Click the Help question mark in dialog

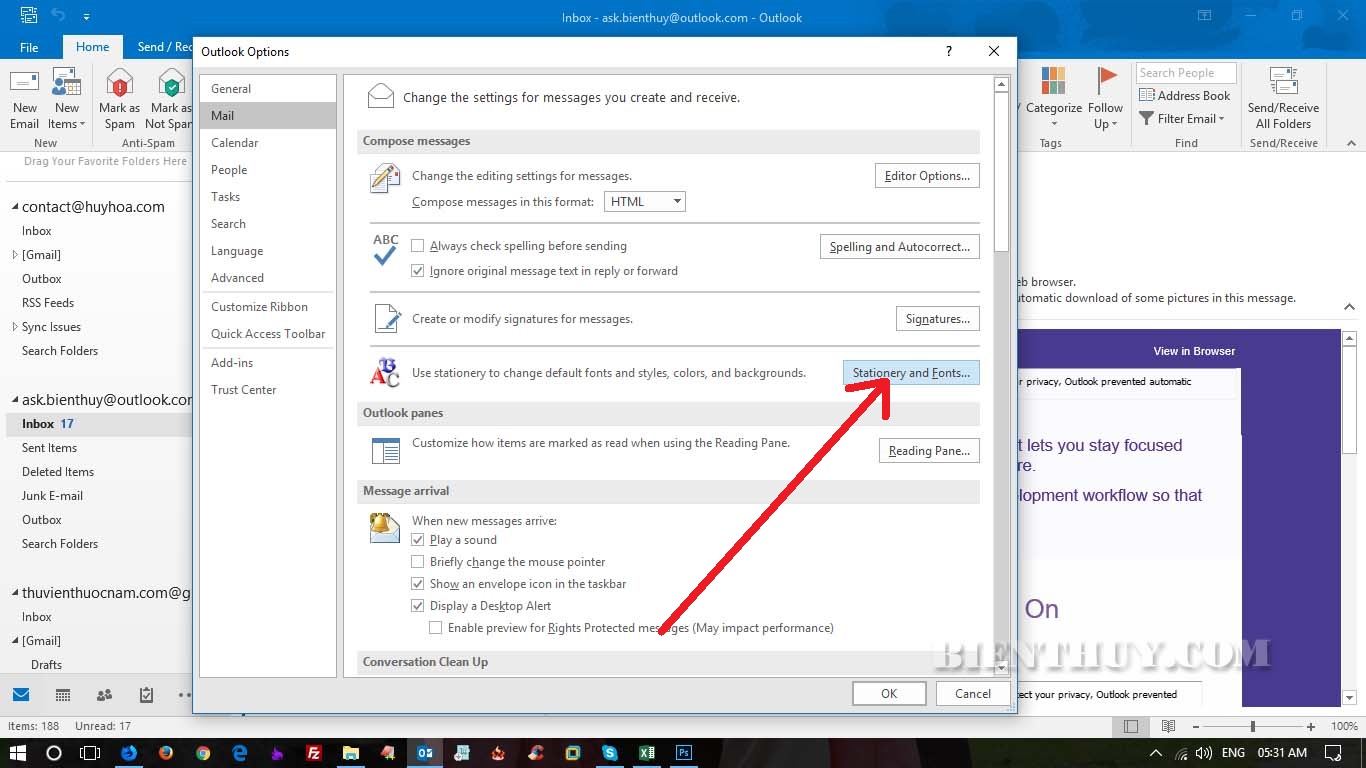pyautogui.click(x=948, y=51)
